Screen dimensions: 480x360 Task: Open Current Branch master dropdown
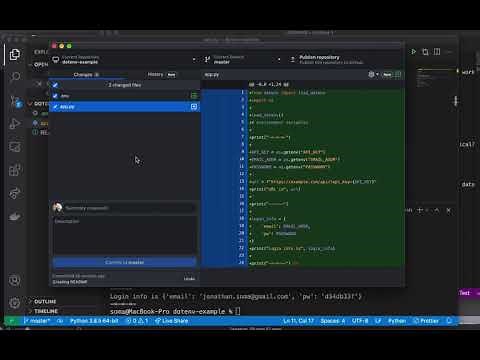[x=242, y=59]
